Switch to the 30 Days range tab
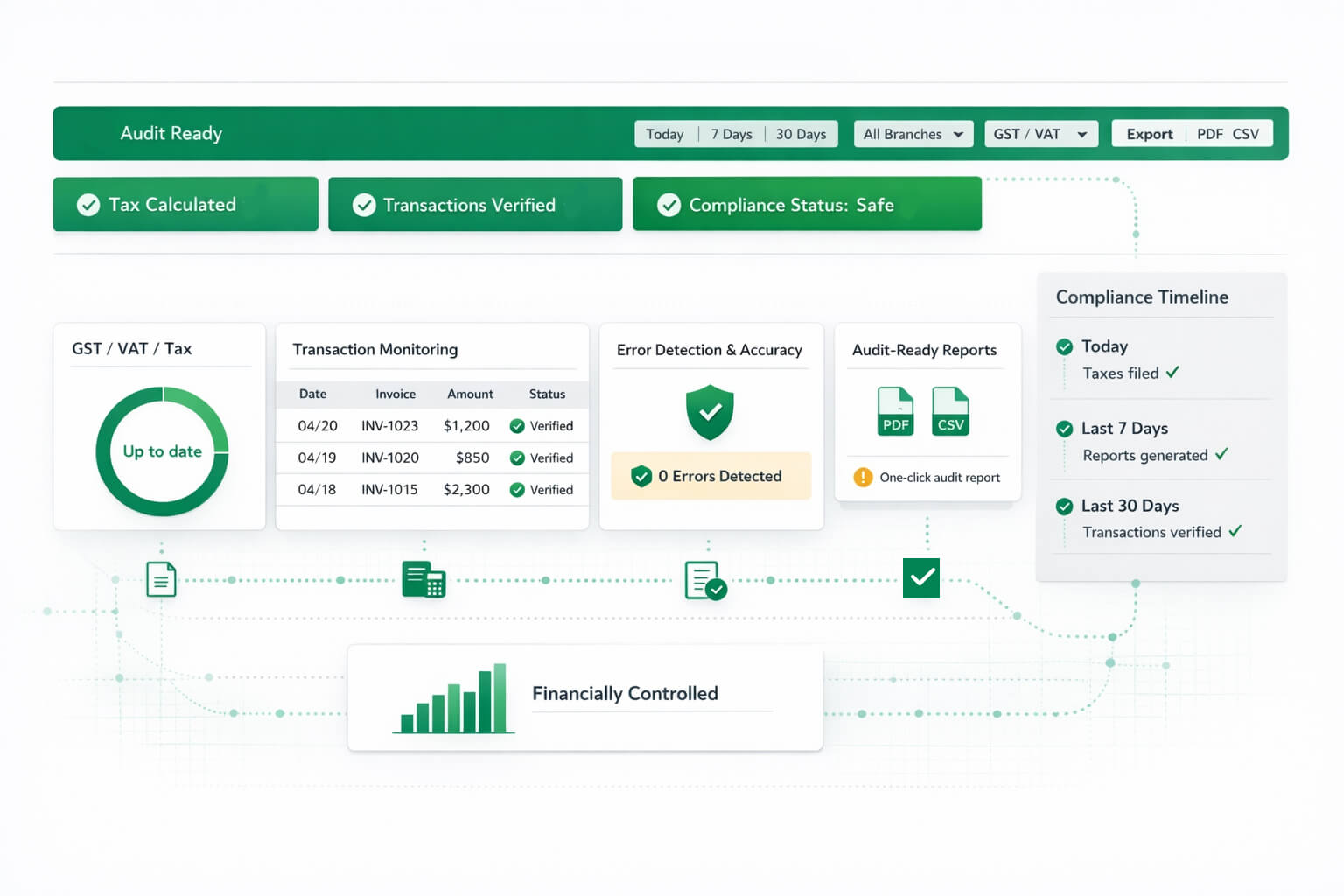1344x896 pixels. point(801,134)
